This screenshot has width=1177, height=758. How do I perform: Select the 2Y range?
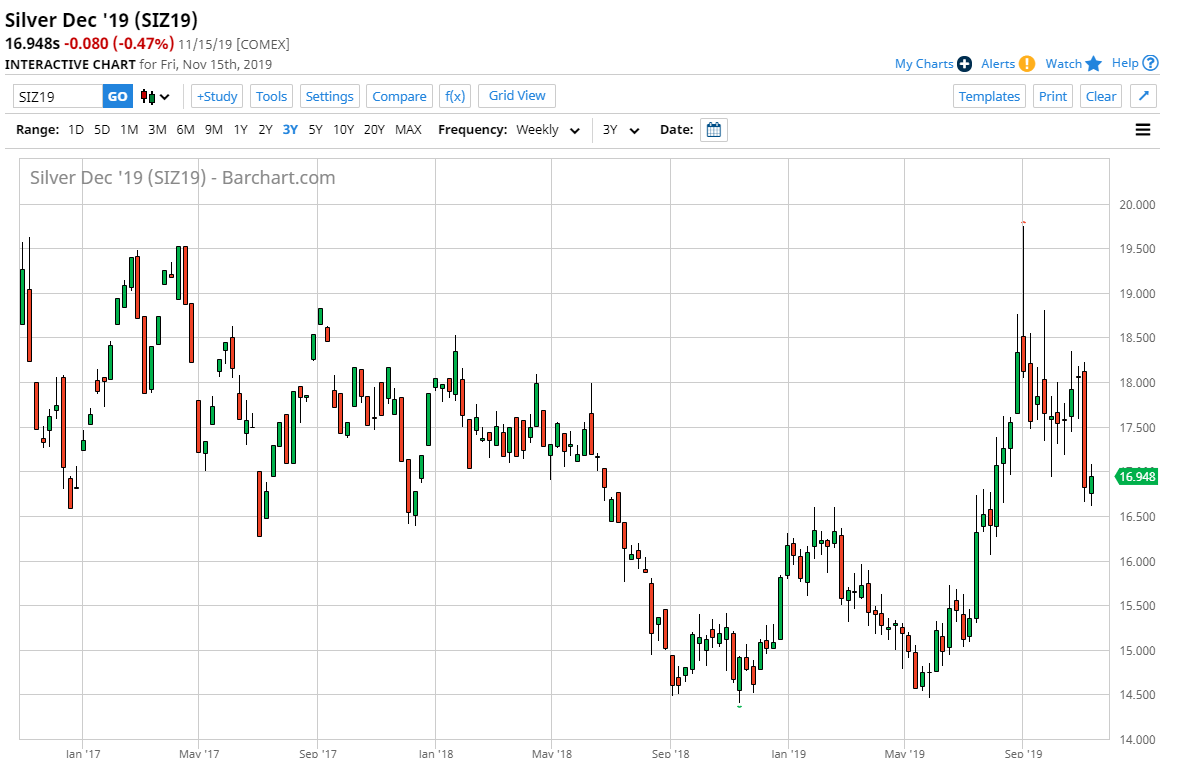tap(265, 130)
